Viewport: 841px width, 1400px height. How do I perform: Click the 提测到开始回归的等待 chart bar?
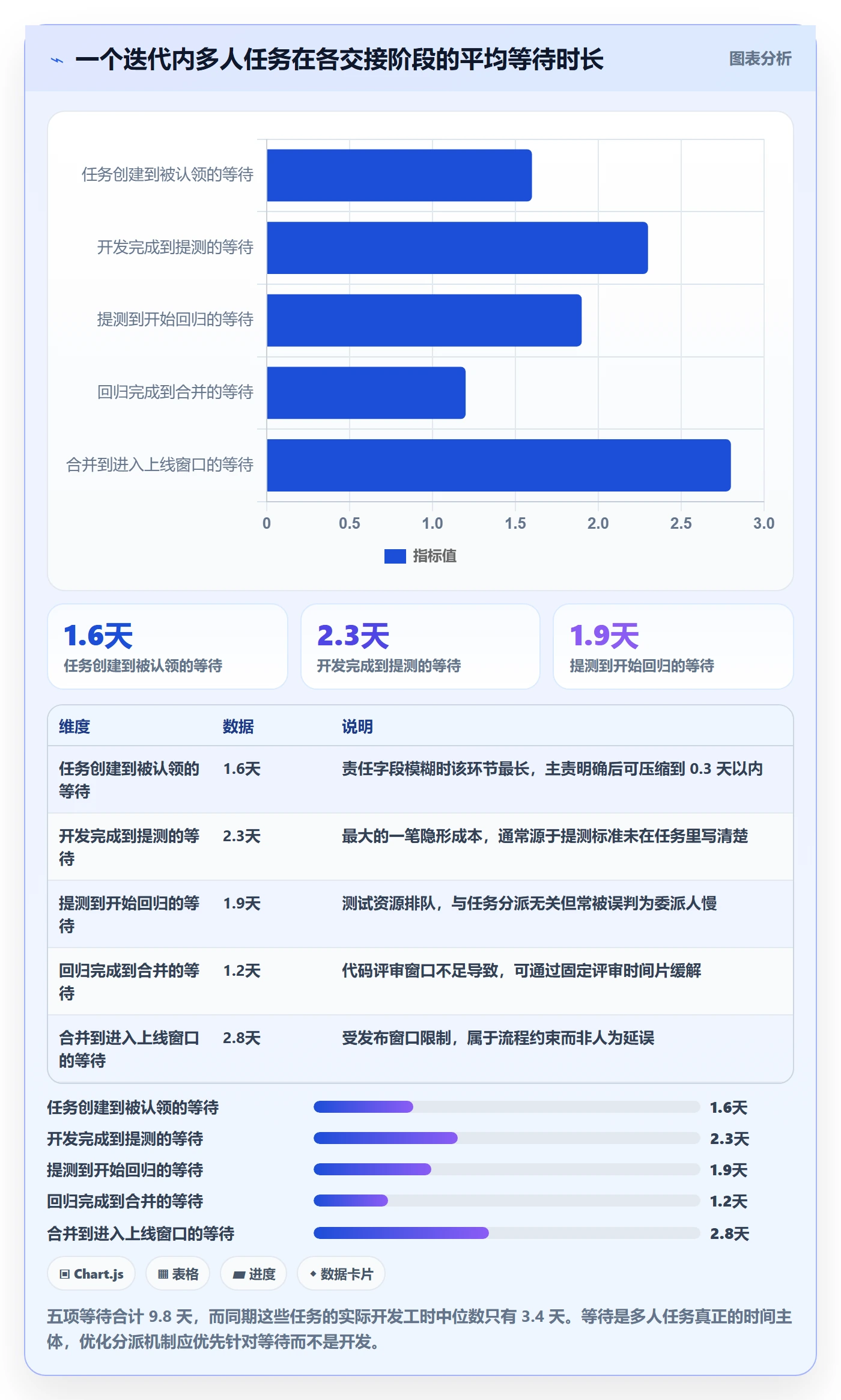coord(424,320)
